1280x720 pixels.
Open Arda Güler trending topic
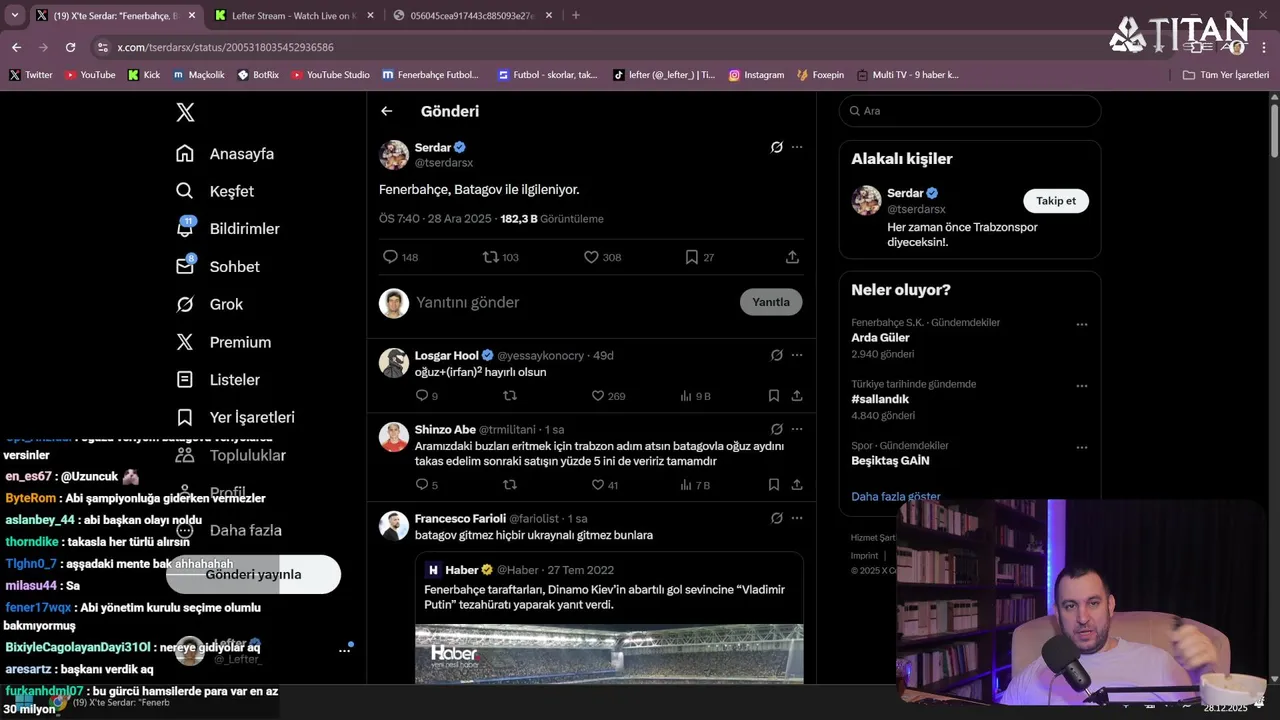pos(880,338)
